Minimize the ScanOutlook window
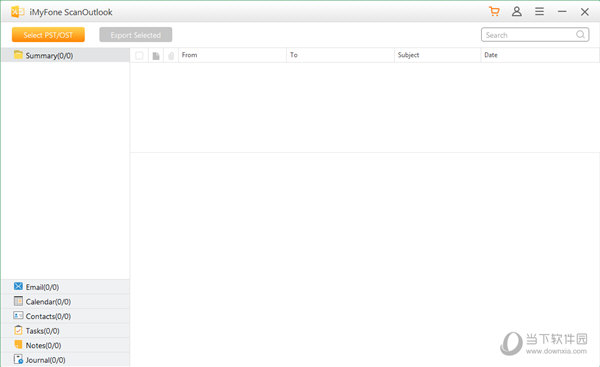This screenshot has height=367, width=600. coord(562,11)
